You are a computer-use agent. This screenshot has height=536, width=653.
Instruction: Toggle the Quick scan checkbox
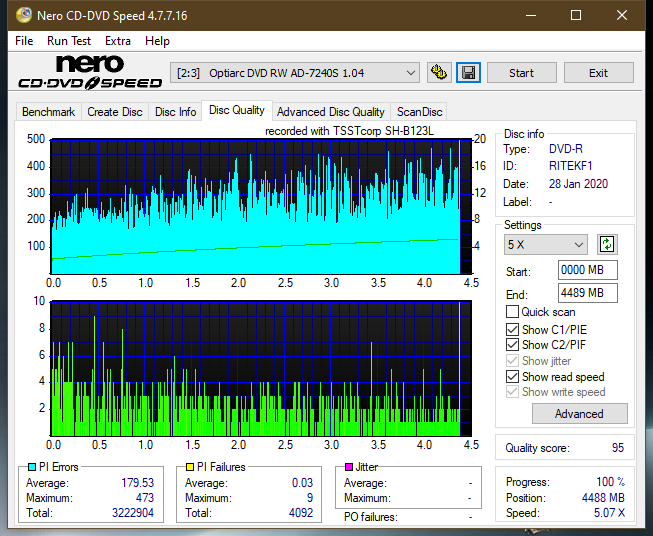pyautogui.click(x=512, y=312)
